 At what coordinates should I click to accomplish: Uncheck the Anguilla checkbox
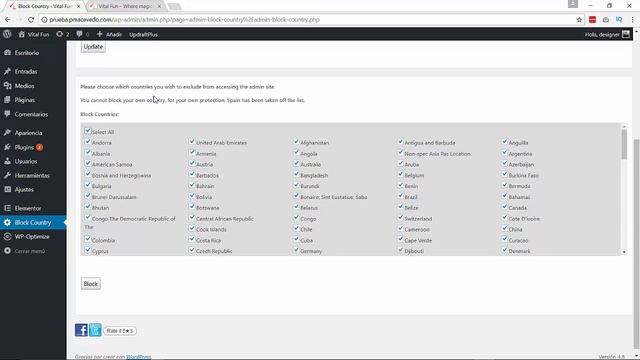(x=504, y=142)
